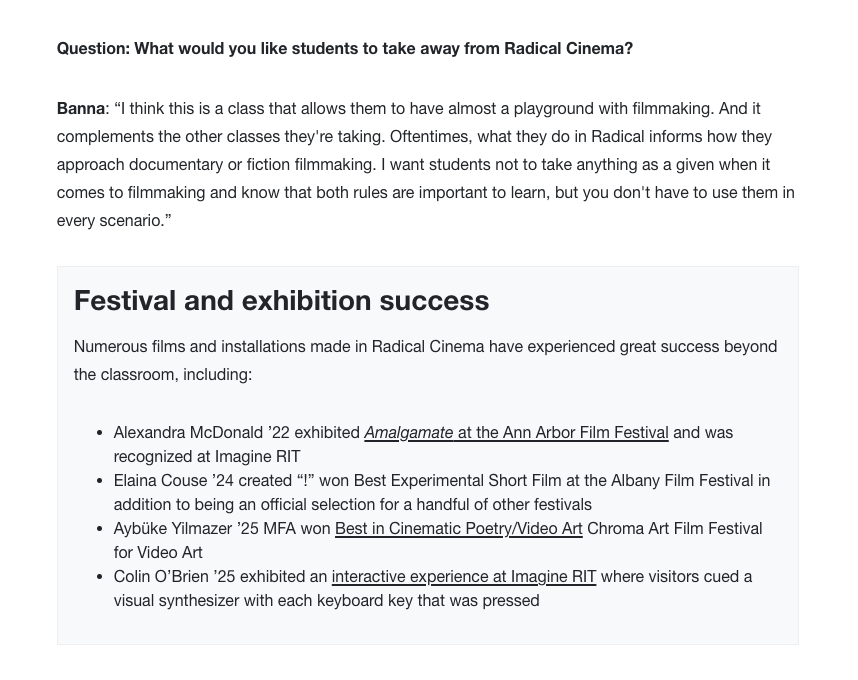Open the Amalgamate at Ann Arbor Film Festival link
Viewport: 858px width, 680px height.
[x=516, y=433]
